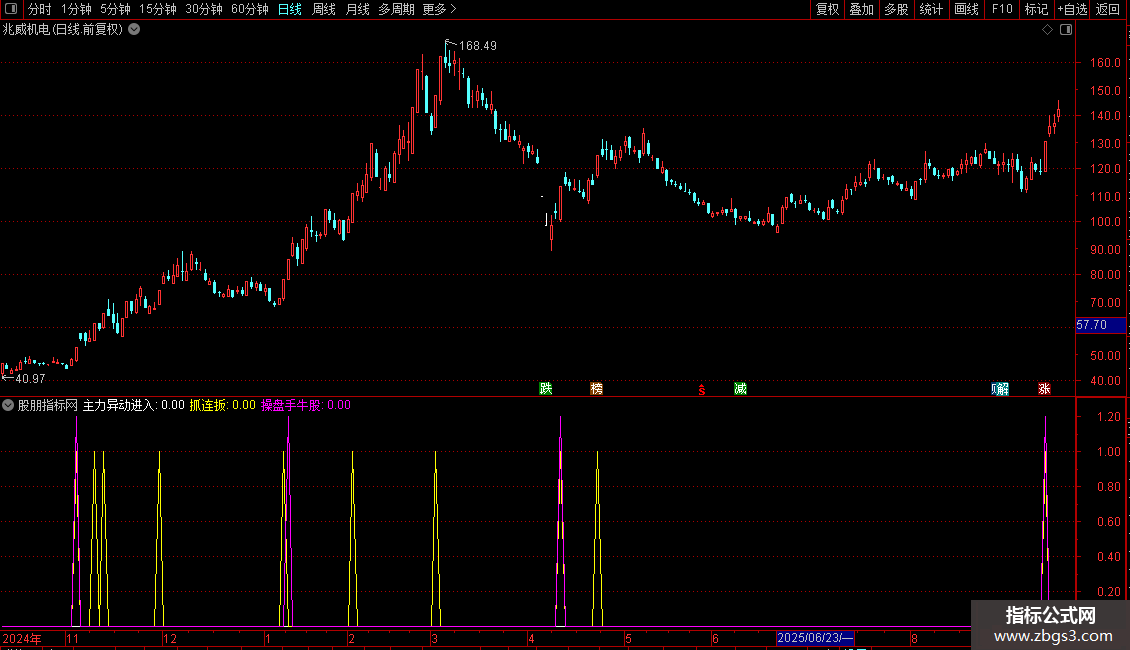Click the blue 财解 event marker
This screenshot has width=1130, height=650.
point(1000,388)
